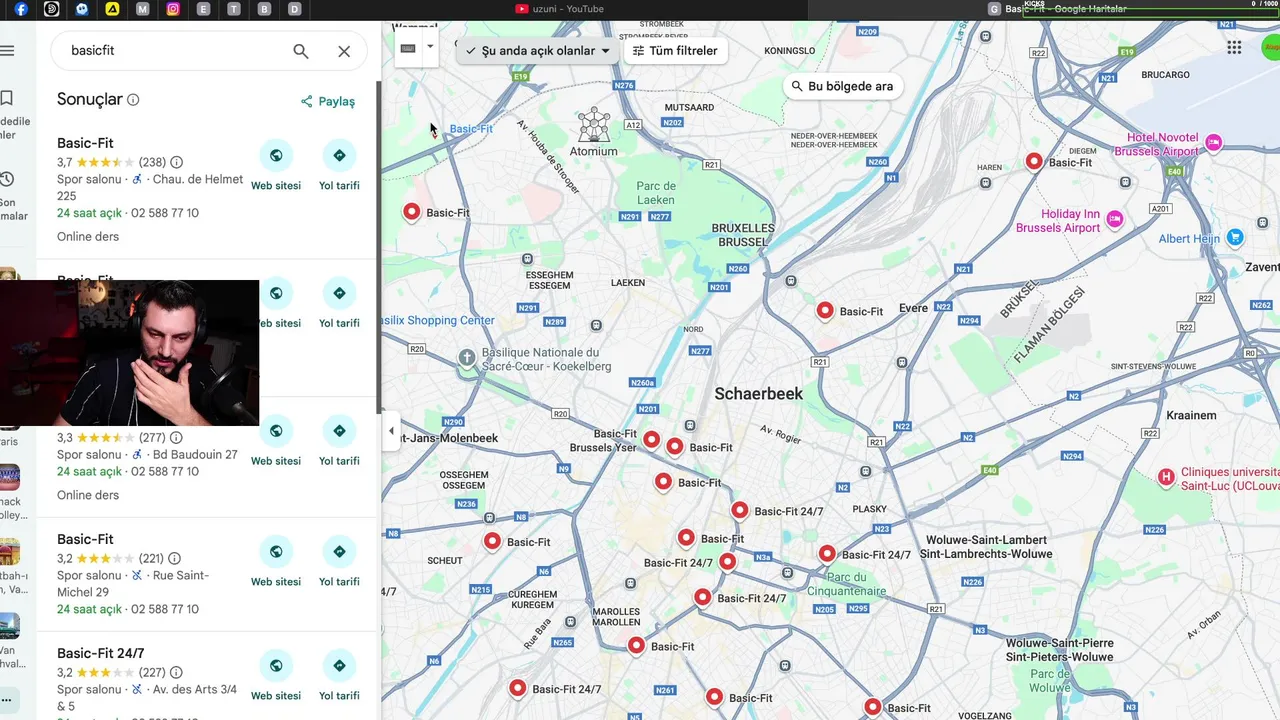Open rating info icon for 227 reviews listing
This screenshot has height=720, width=1280.
pyautogui.click(x=176, y=672)
